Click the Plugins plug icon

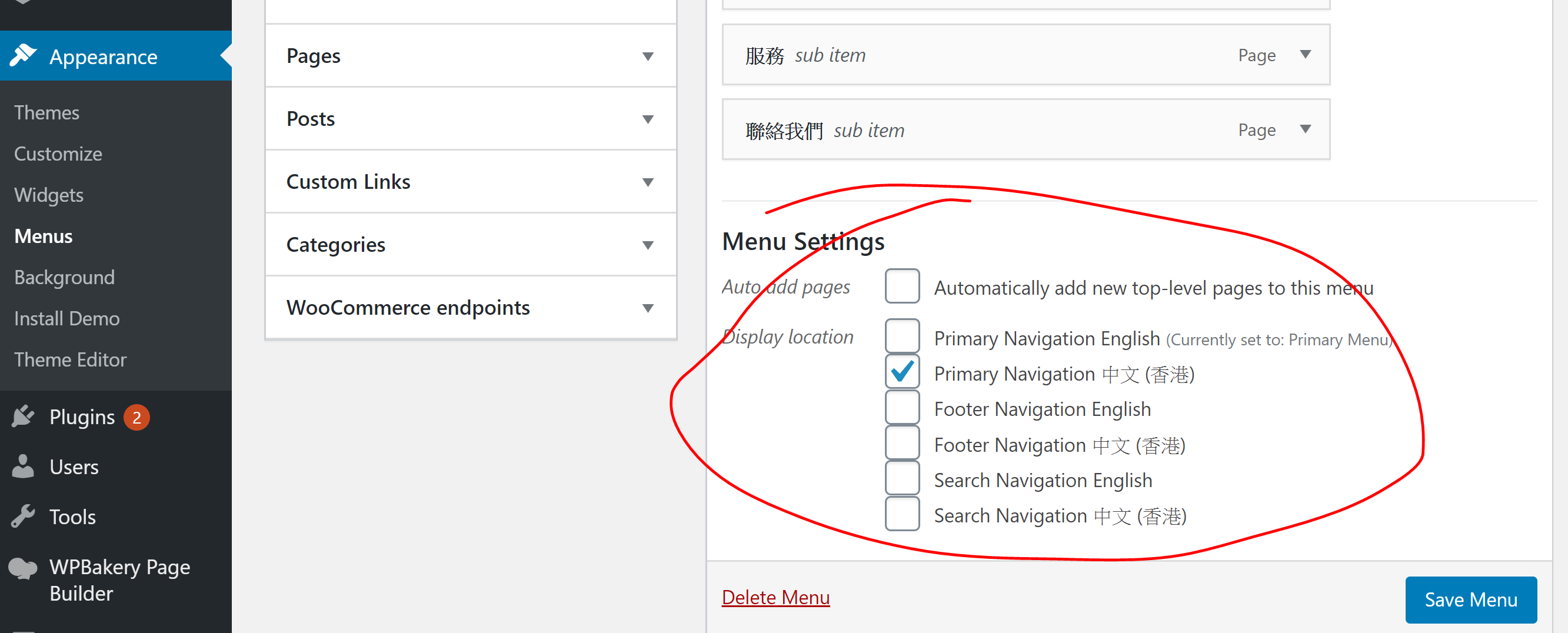23,417
